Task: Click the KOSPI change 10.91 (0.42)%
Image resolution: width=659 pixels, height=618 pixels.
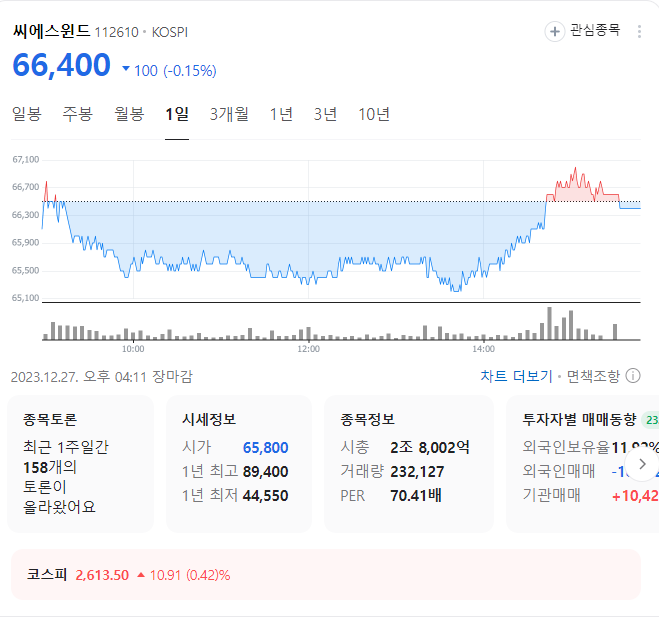Action: click(190, 575)
